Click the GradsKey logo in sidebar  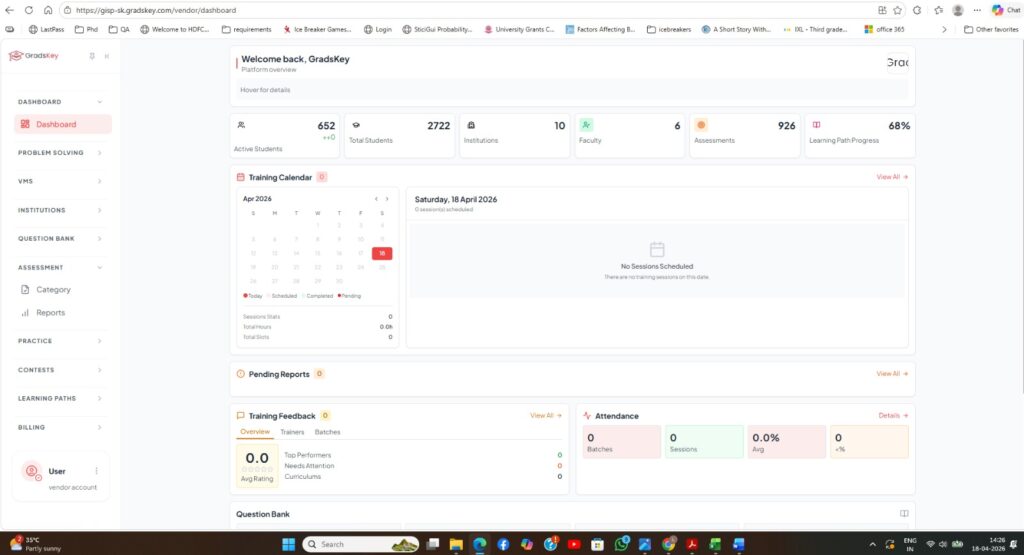[x=34, y=56]
